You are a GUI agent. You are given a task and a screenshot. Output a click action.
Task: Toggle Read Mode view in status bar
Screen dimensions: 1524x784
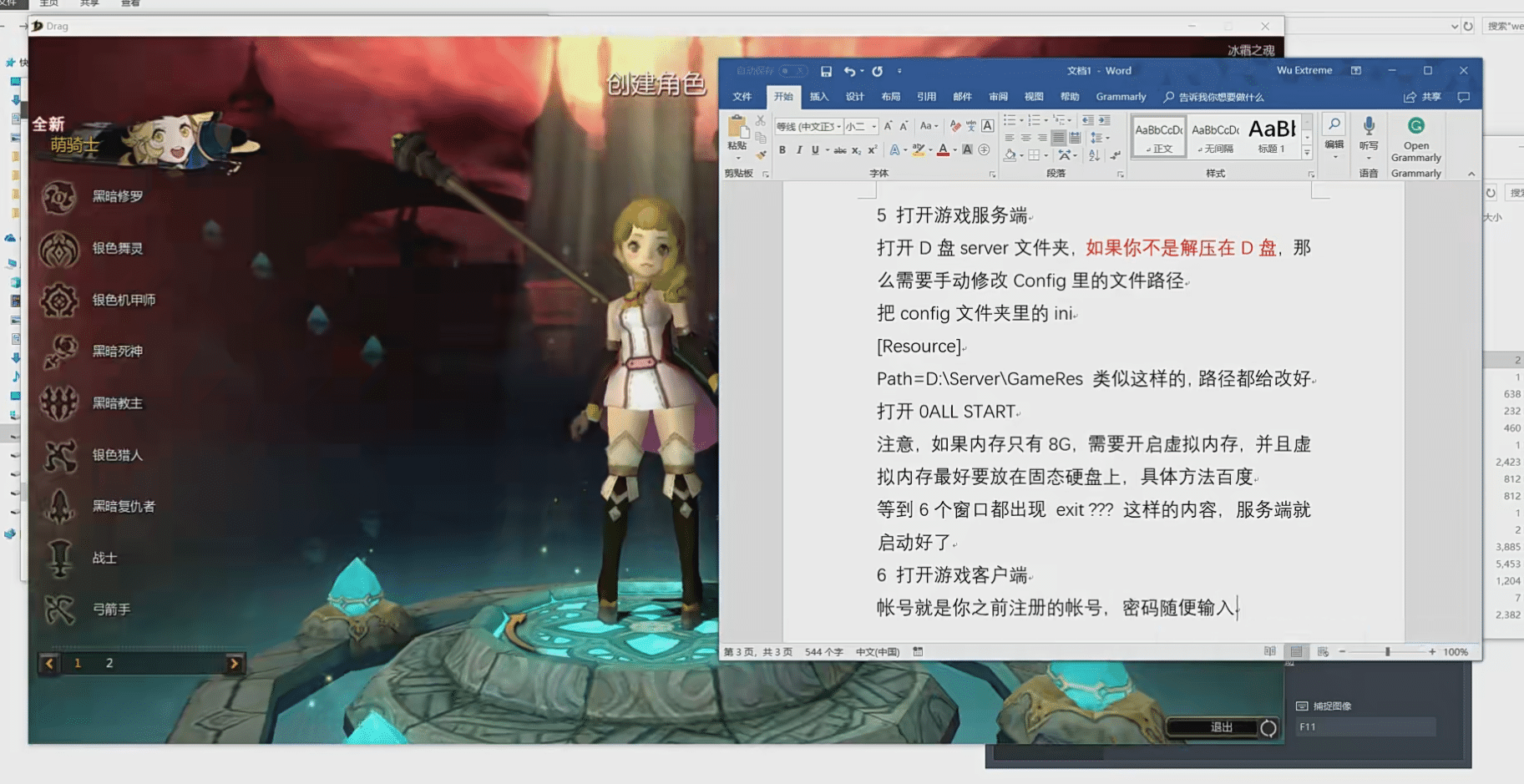coord(1270,652)
